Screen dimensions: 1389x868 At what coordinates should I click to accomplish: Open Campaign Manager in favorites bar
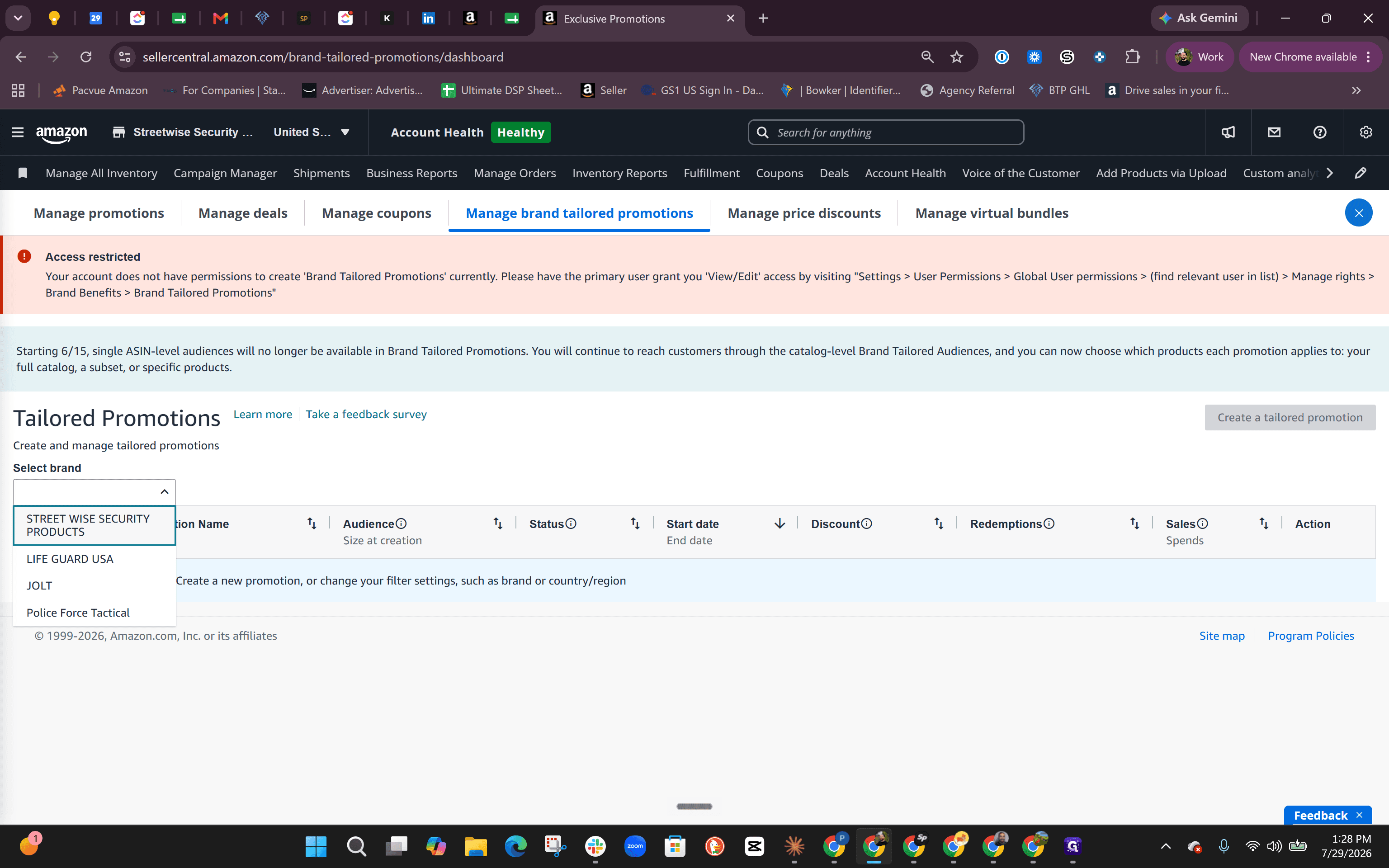(x=225, y=173)
